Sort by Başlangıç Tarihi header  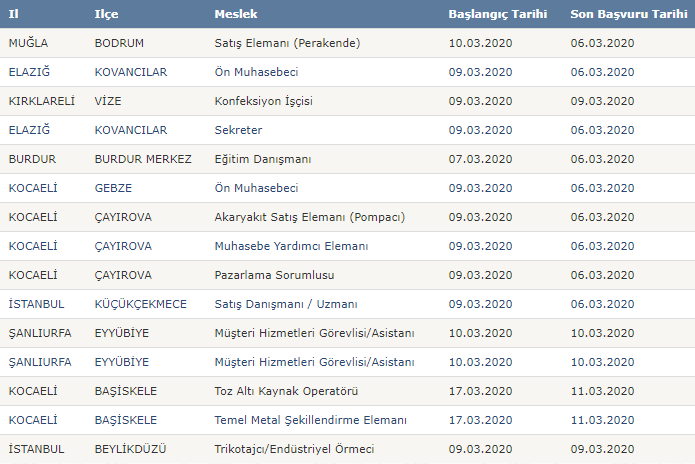tap(498, 14)
